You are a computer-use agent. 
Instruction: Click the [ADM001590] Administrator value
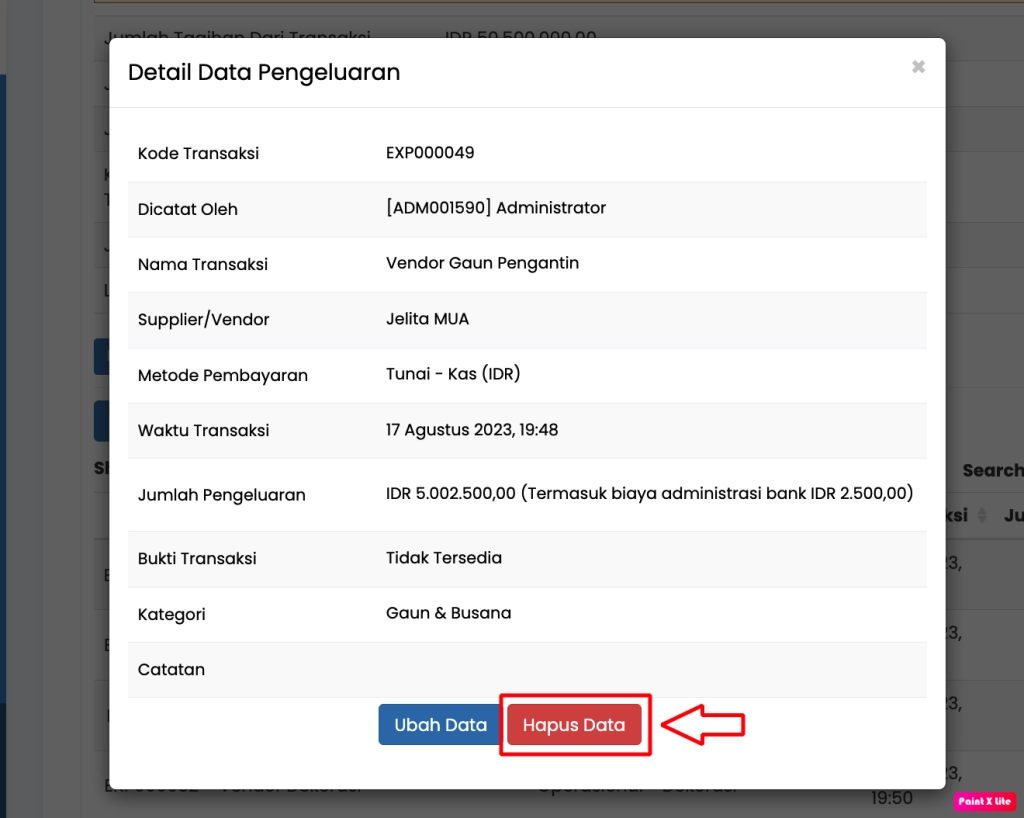point(496,208)
